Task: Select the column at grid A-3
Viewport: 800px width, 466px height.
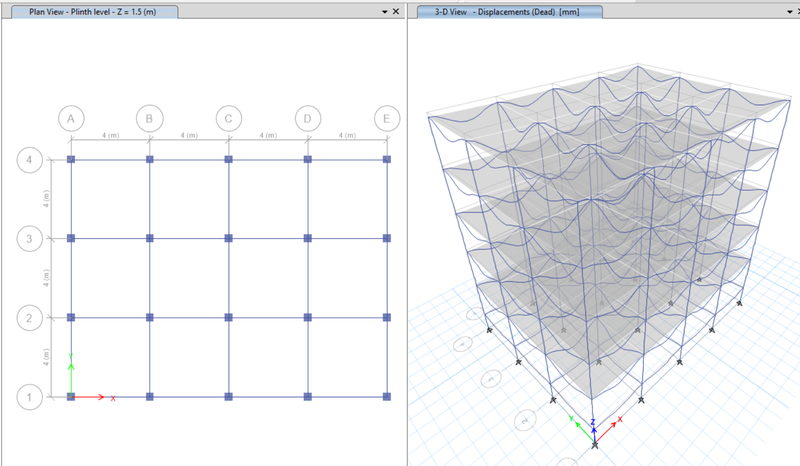Action: [x=71, y=238]
